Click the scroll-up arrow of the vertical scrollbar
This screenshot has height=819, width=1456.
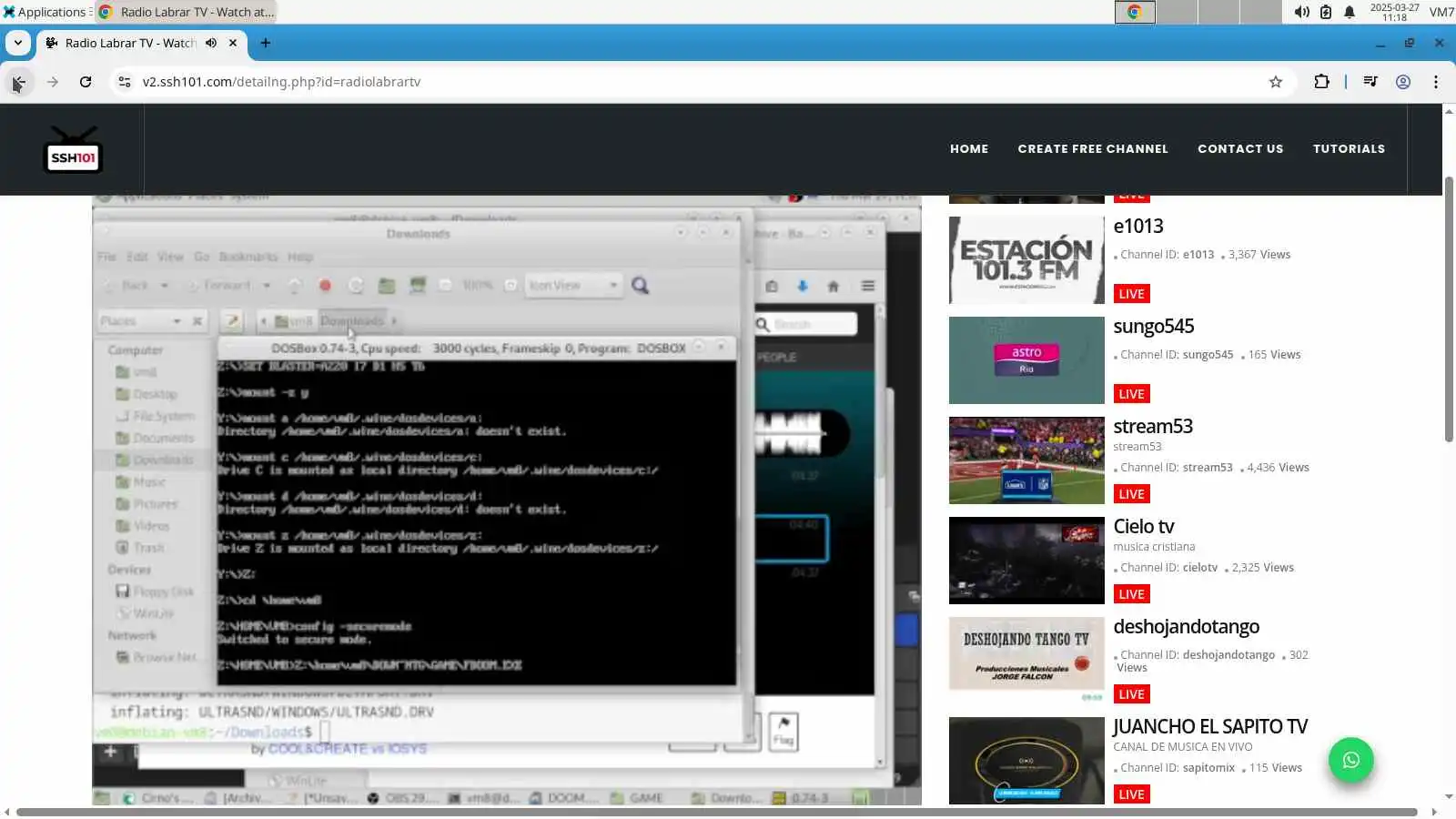(1449, 111)
